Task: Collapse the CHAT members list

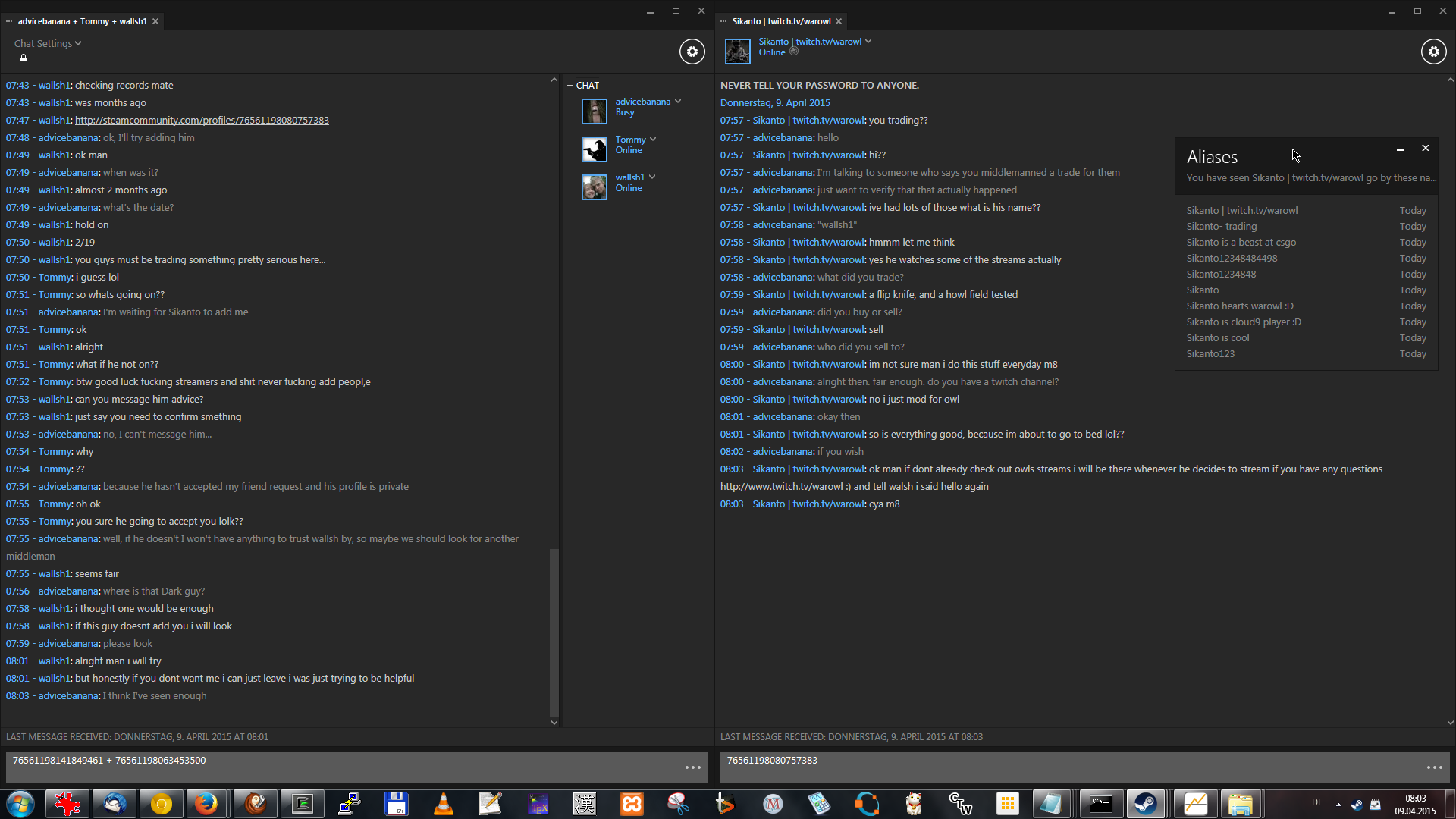Action: point(570,86)
